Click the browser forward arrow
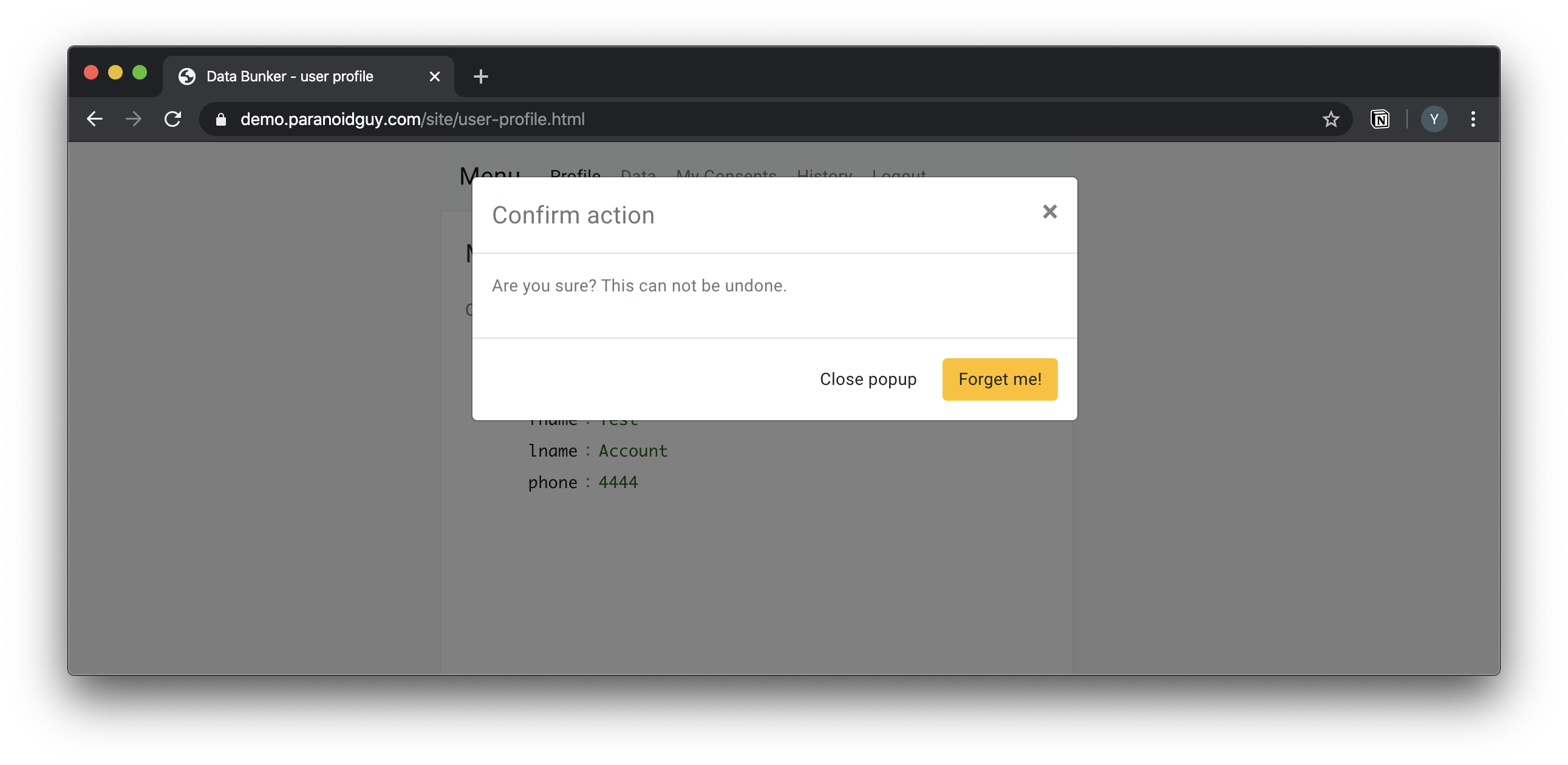The height and width of the screenshot is (765, 1568). pos(134,119)
